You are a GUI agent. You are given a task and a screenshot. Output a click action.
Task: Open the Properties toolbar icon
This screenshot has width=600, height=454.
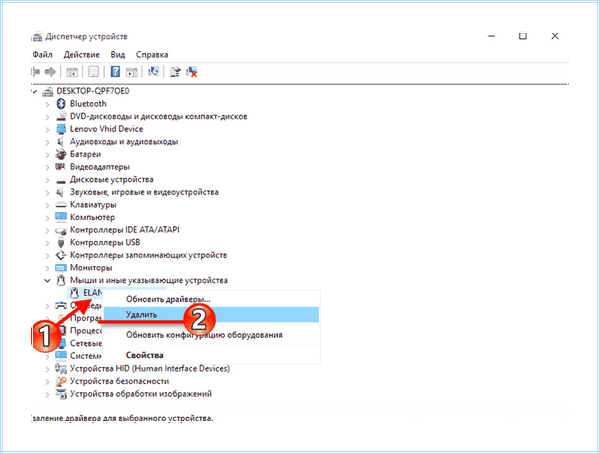[93, 72]
